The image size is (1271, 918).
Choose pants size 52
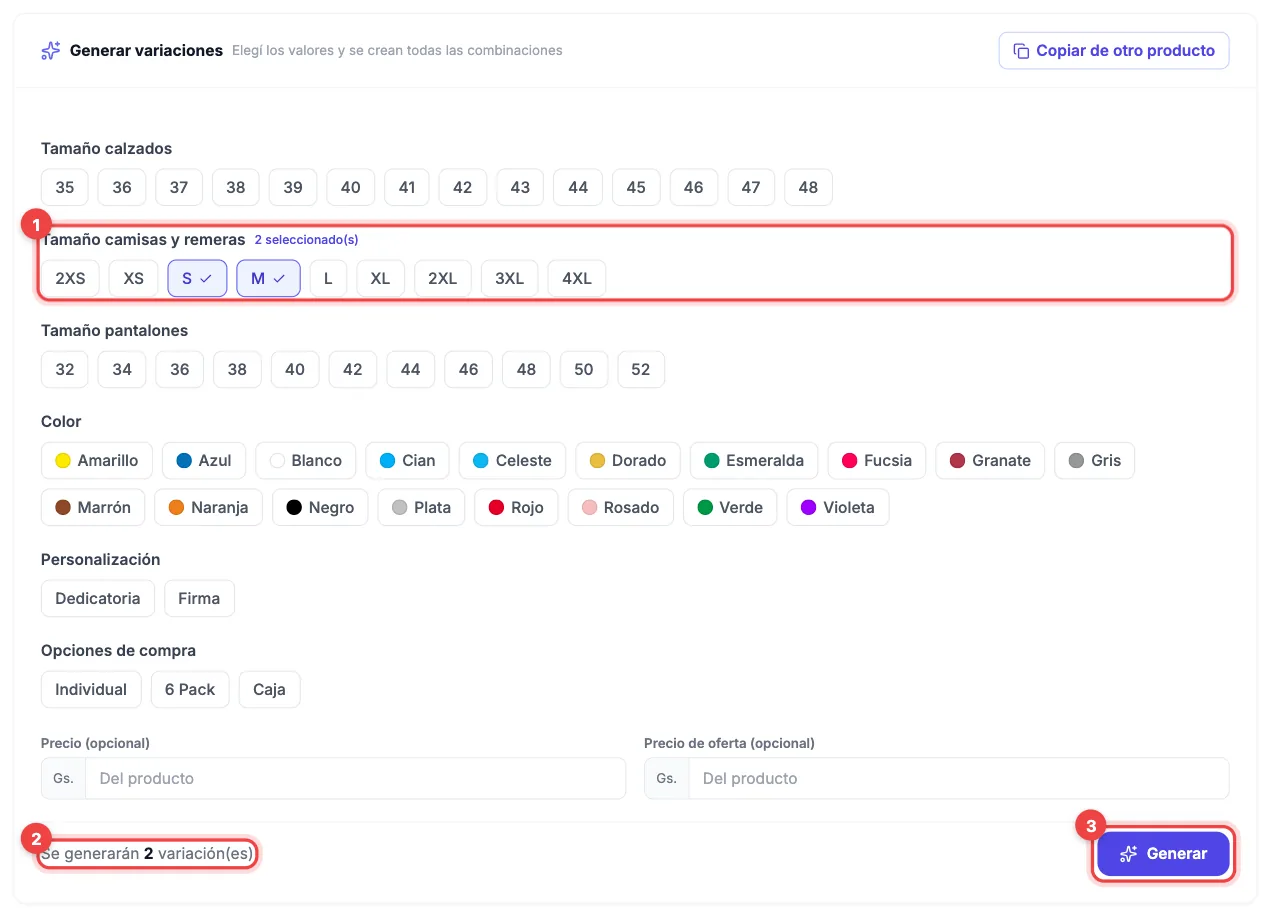pos(641,370)
